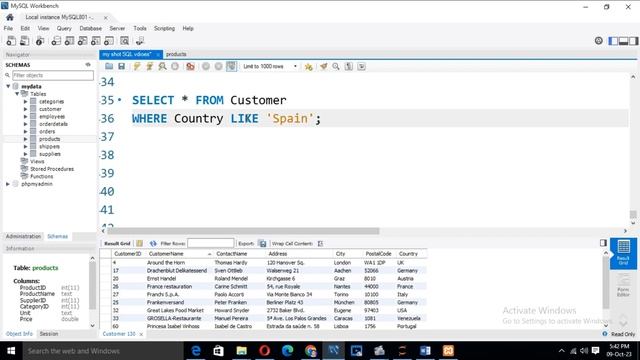Click the search table data icon
Viewport: 640px width, 360px height.
(124, 41)
